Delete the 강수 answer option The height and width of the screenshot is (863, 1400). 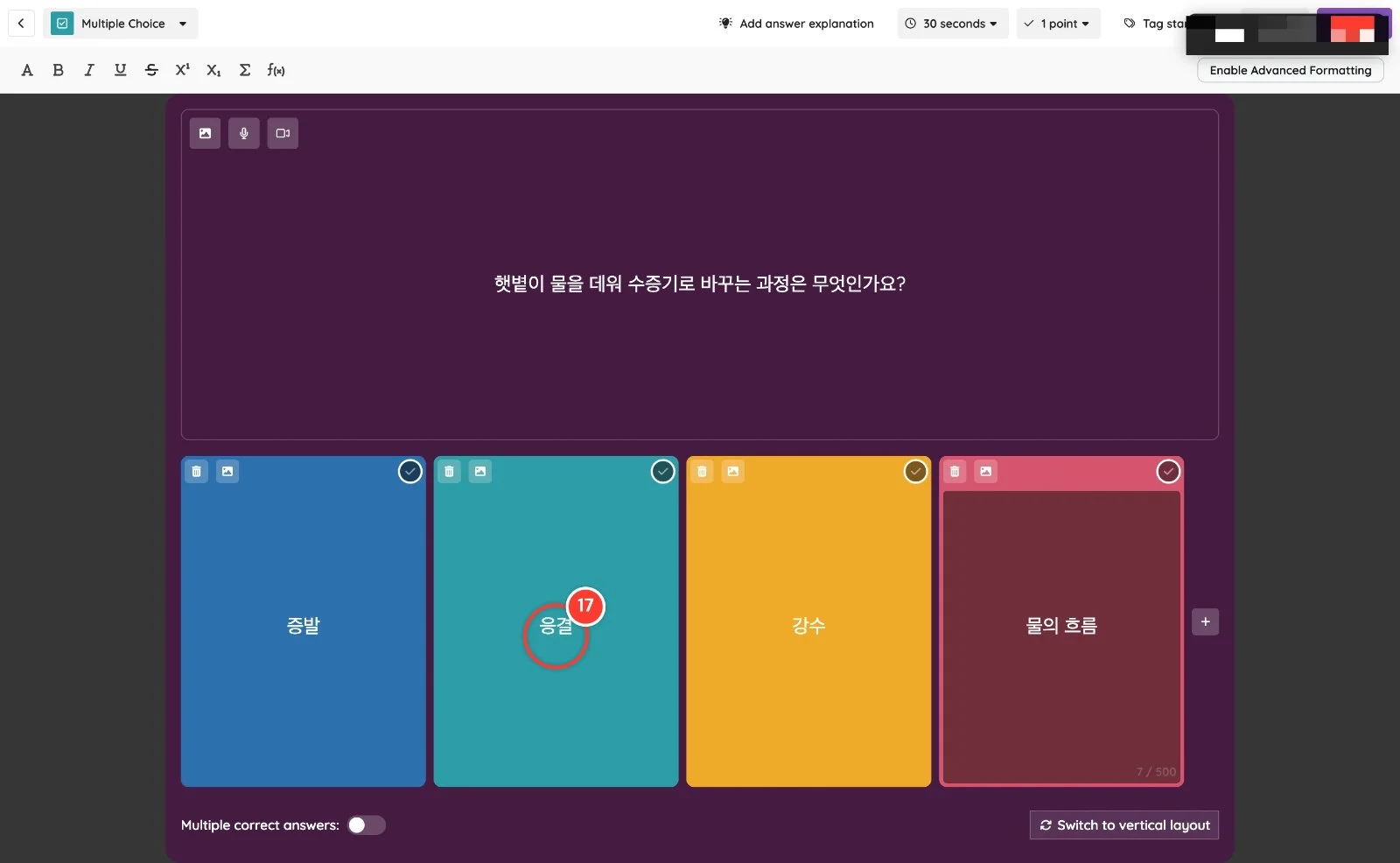click(702, 472)
